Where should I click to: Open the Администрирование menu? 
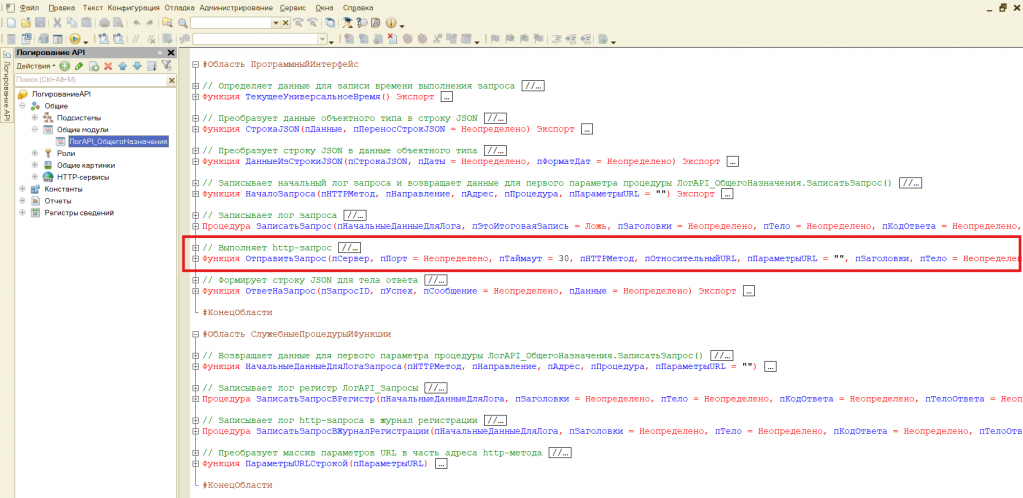point(237,7)
